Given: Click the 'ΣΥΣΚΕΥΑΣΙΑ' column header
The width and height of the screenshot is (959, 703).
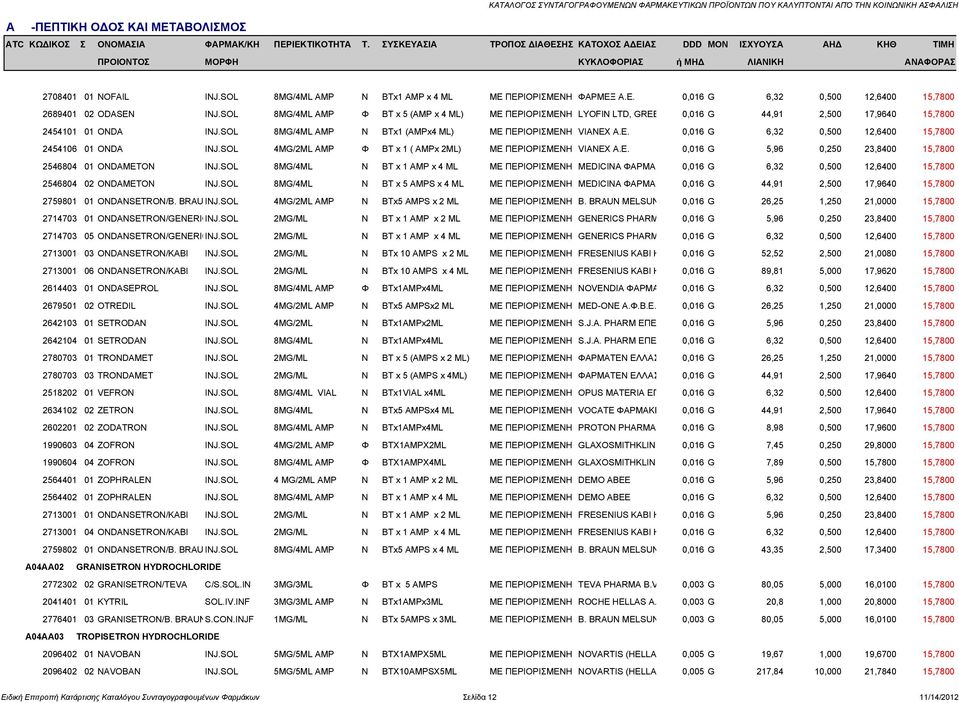Looking at the screenshot, I should [409, 45].
